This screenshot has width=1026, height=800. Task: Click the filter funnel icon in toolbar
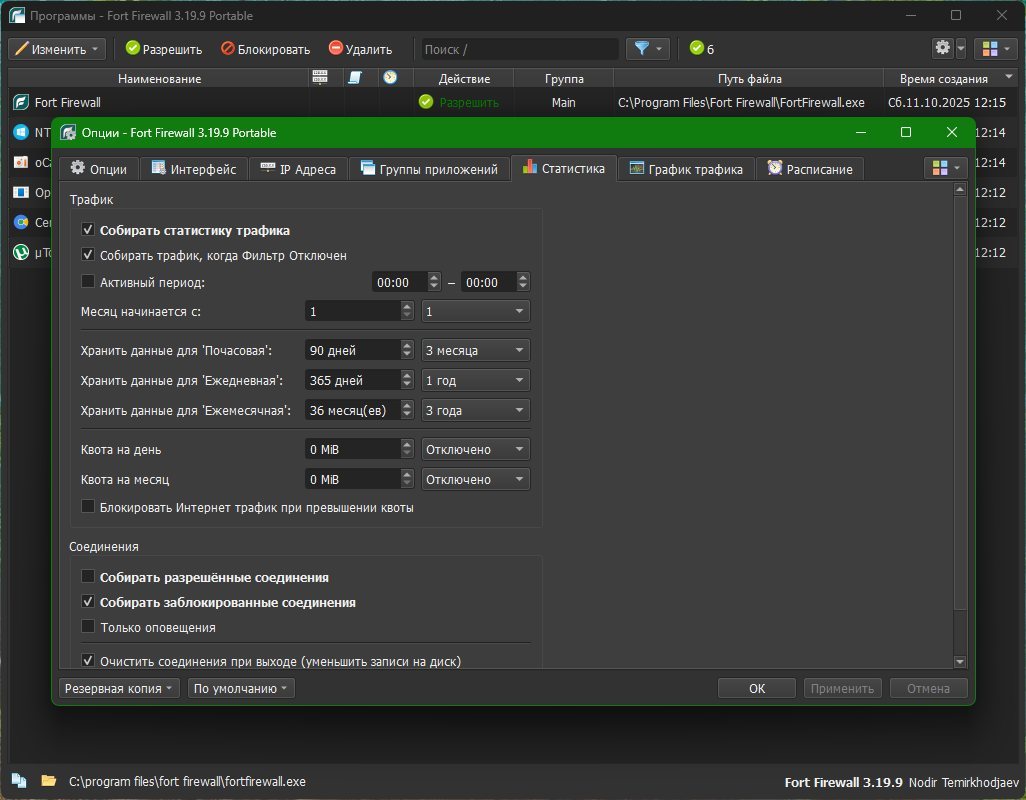click(x=641, y=49)
